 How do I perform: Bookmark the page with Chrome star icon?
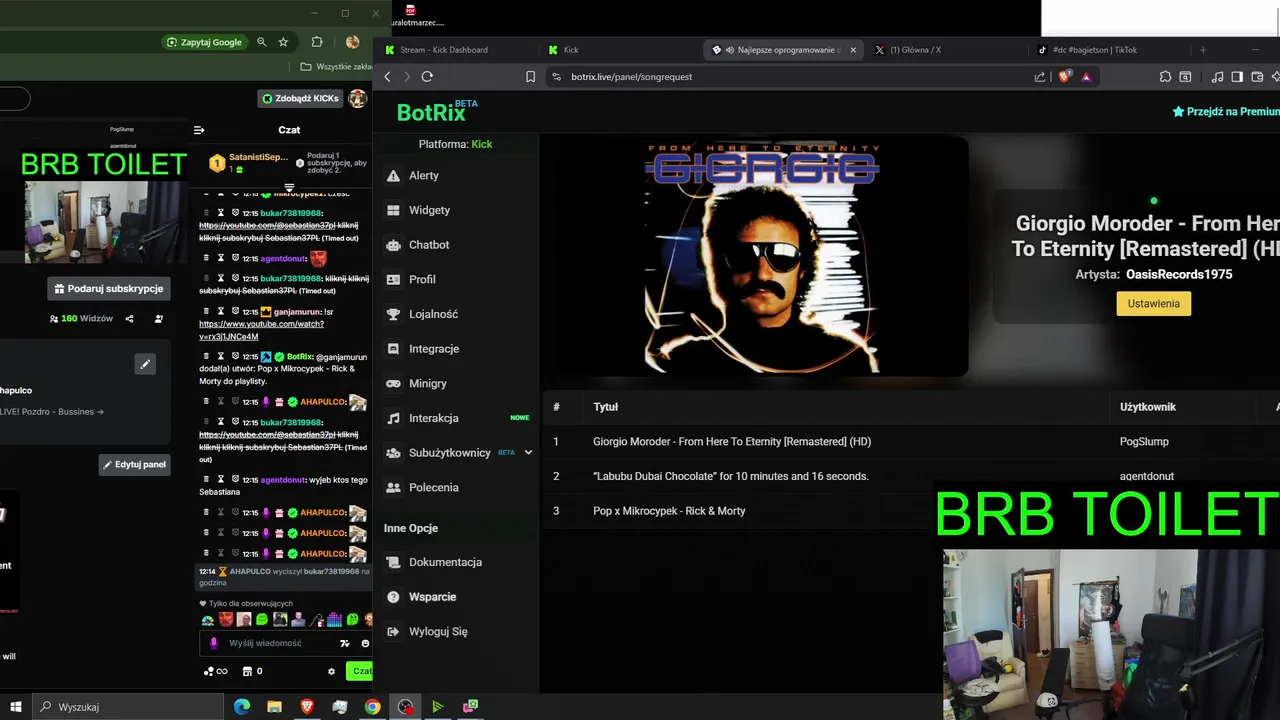click(283, 42)
